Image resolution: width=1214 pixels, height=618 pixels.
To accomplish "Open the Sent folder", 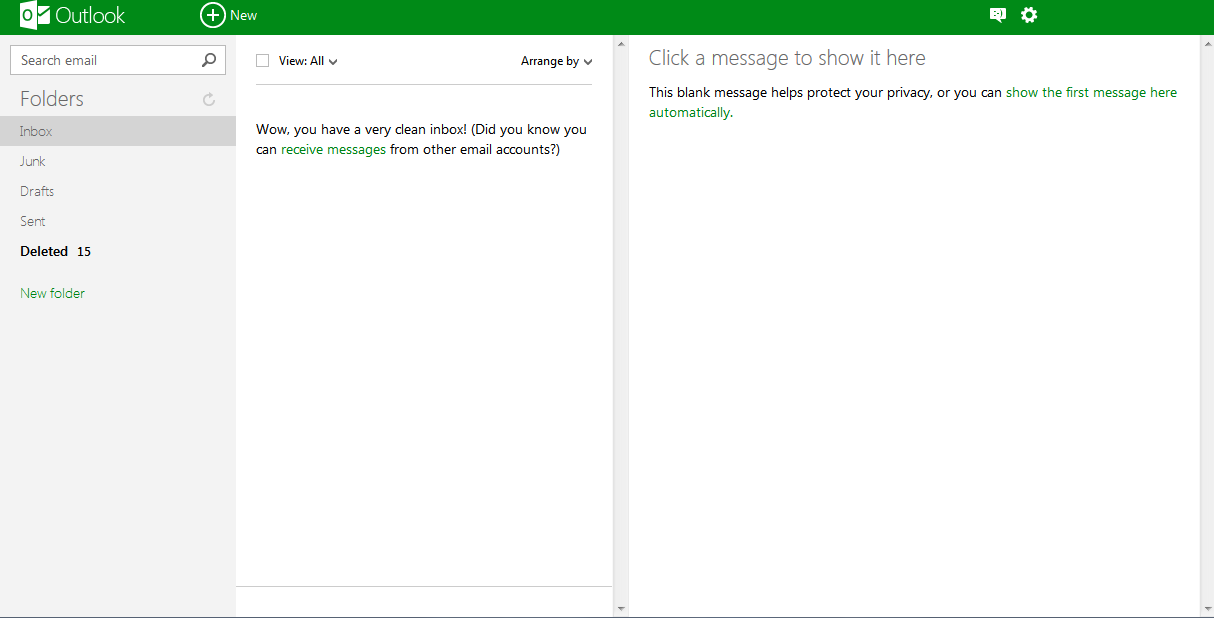I will (x=31, y=221).
